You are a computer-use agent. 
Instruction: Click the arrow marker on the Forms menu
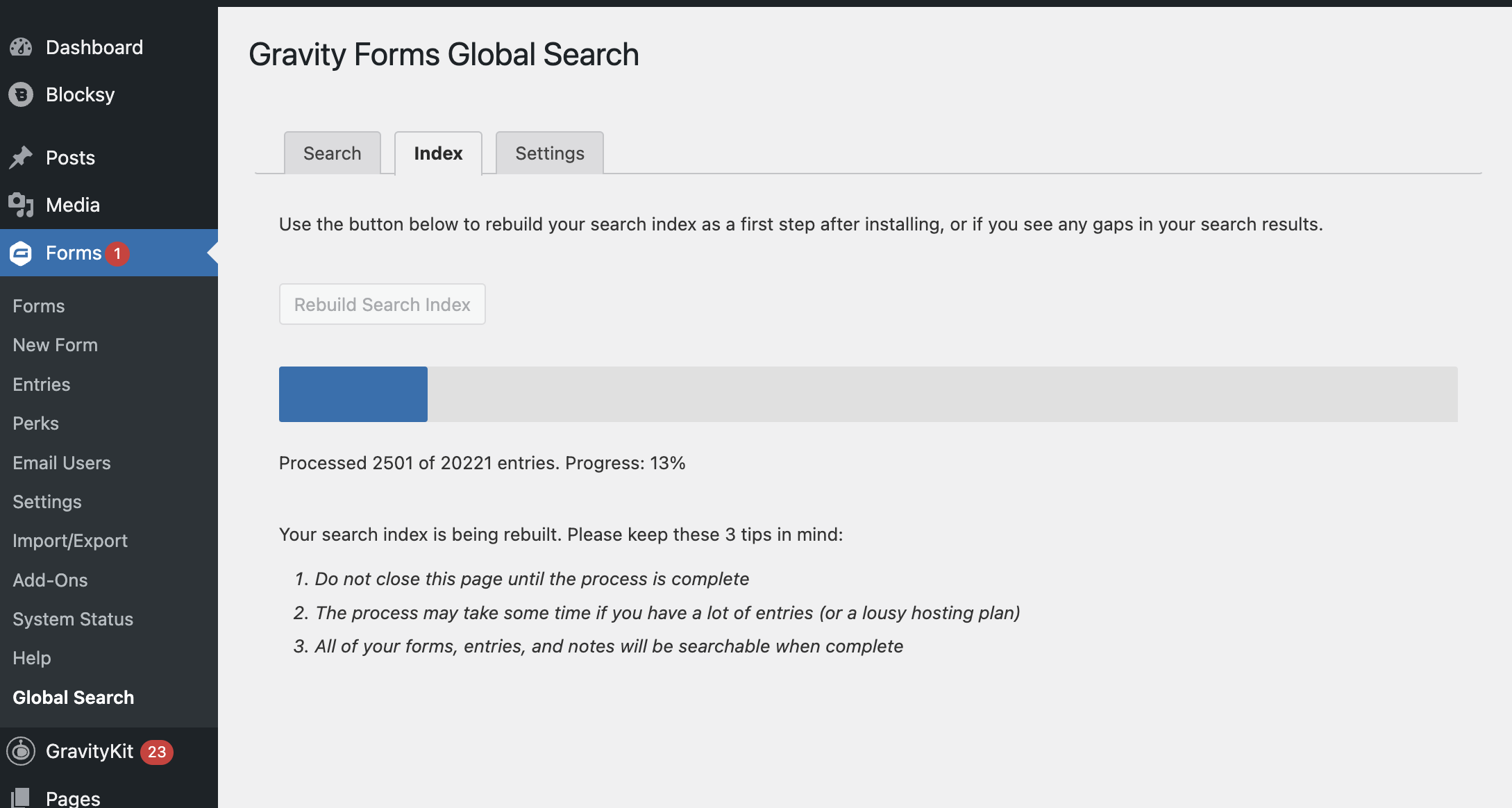point(212,253)
